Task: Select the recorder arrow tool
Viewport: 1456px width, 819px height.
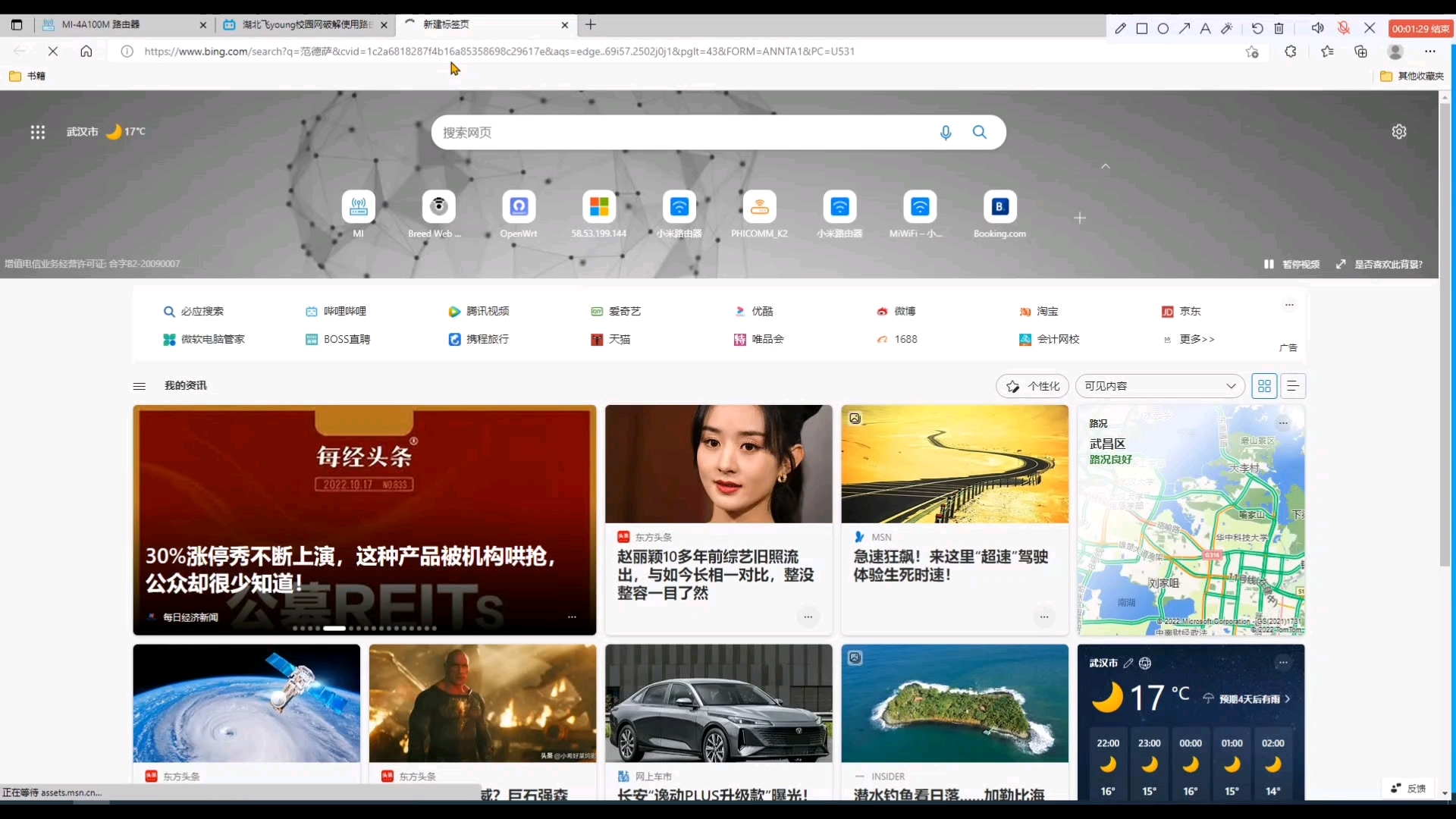Action: pos(1185,28)
